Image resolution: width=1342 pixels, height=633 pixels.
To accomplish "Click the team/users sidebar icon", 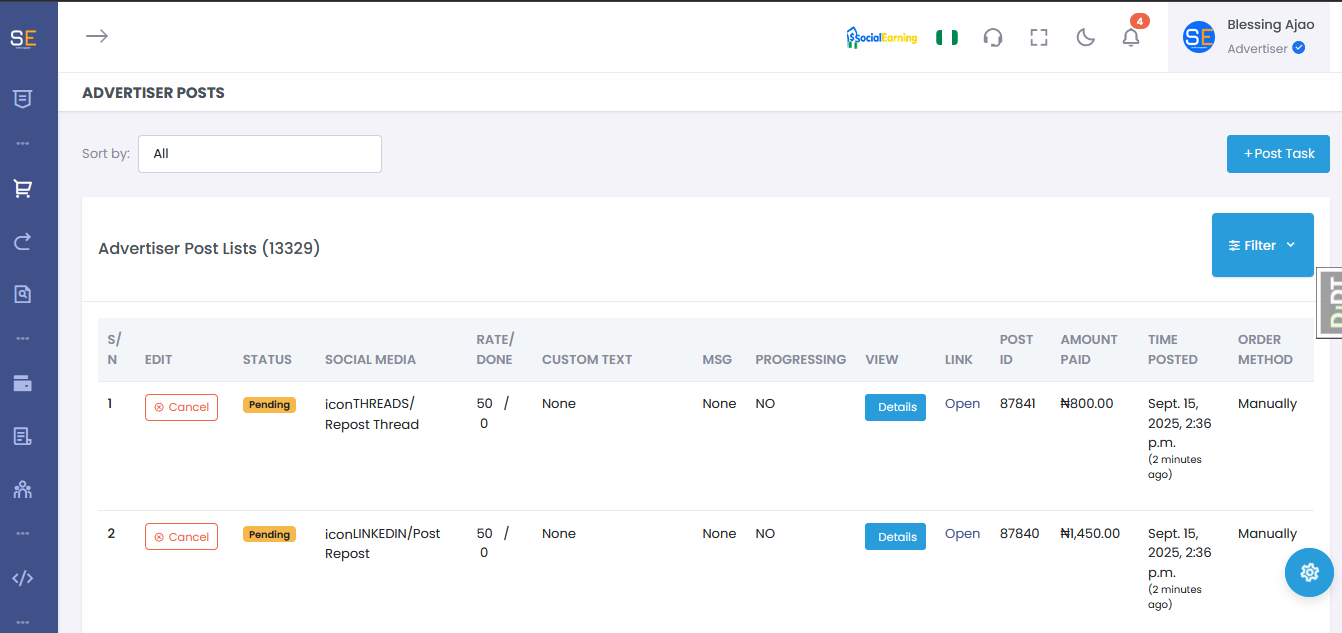I will tap(22, 489).
